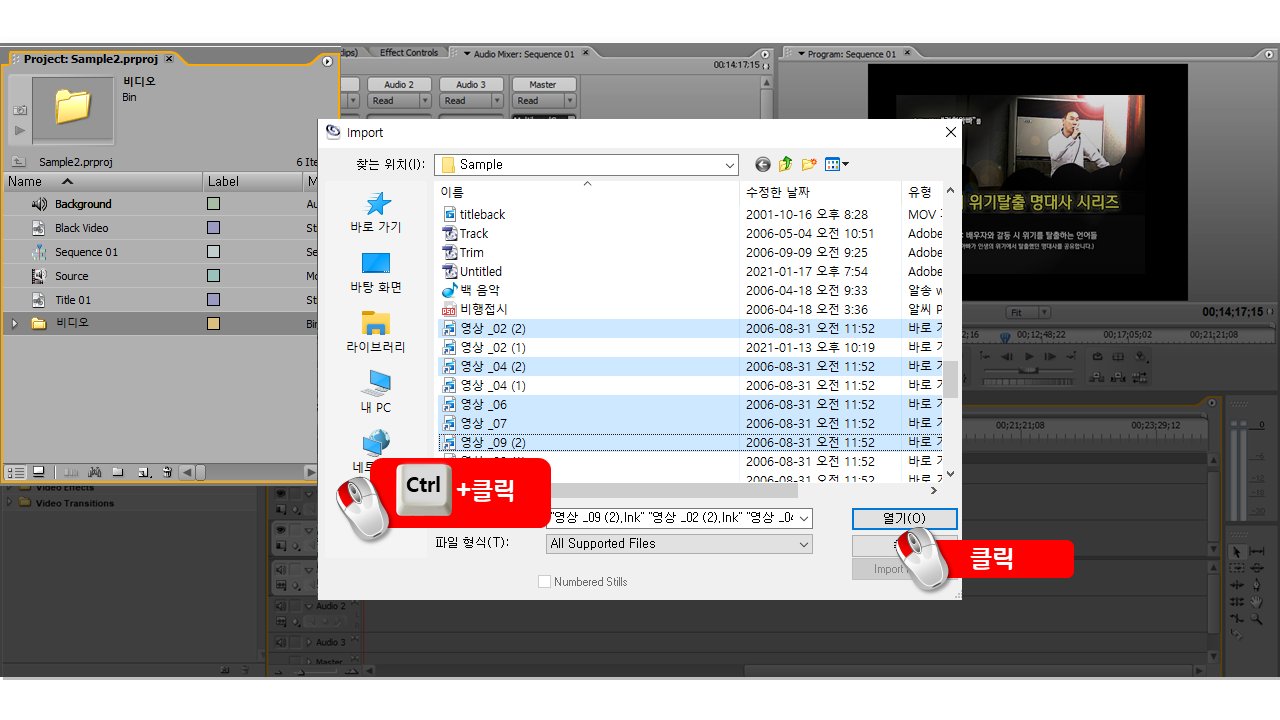
Task: Select the Project: Sample2.prproj tab
Action: pyautogui.click(x=90, y=60)
